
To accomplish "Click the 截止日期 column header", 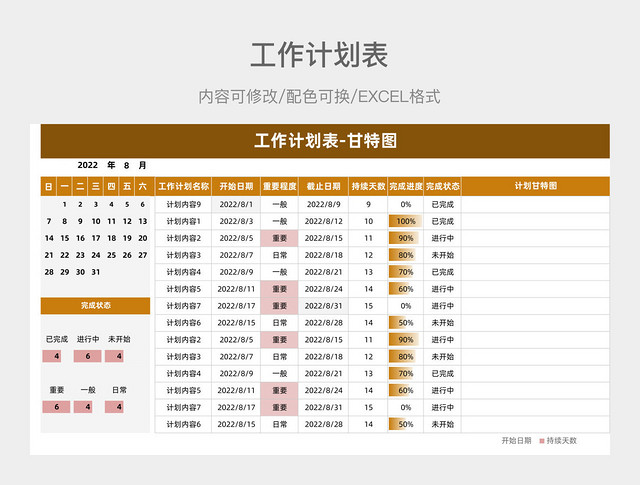I will 324,187.
